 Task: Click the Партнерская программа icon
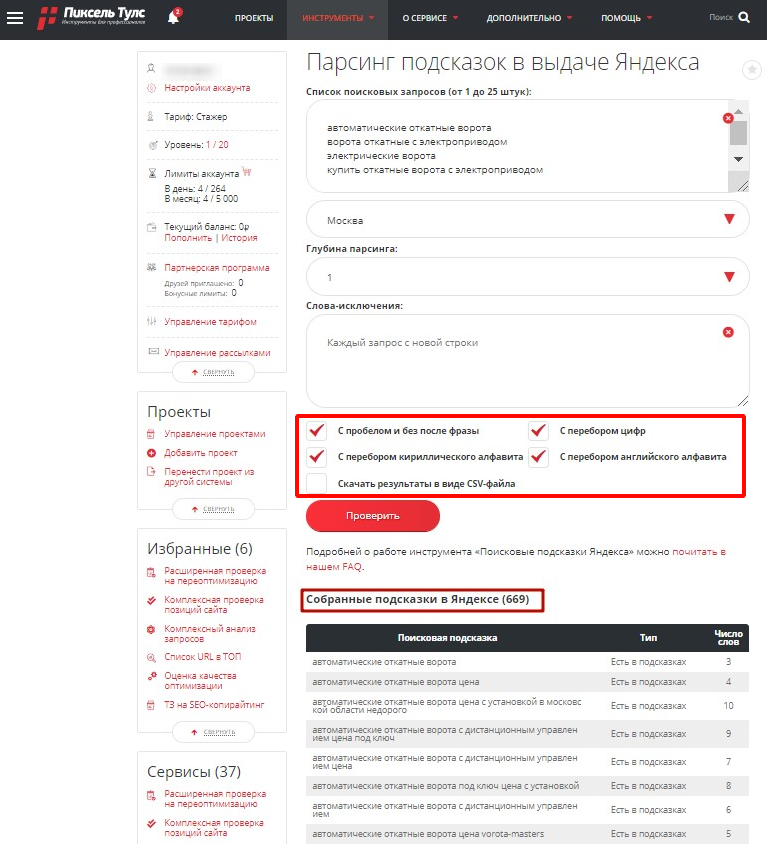coord(152,268)
